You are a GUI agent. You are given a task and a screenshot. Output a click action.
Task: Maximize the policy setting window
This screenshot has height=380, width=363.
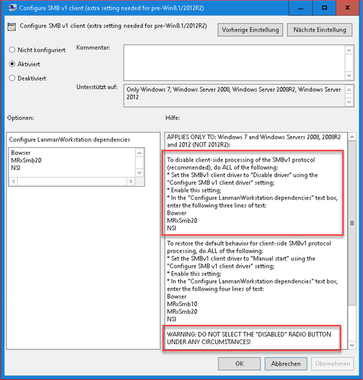coord(324,8)
